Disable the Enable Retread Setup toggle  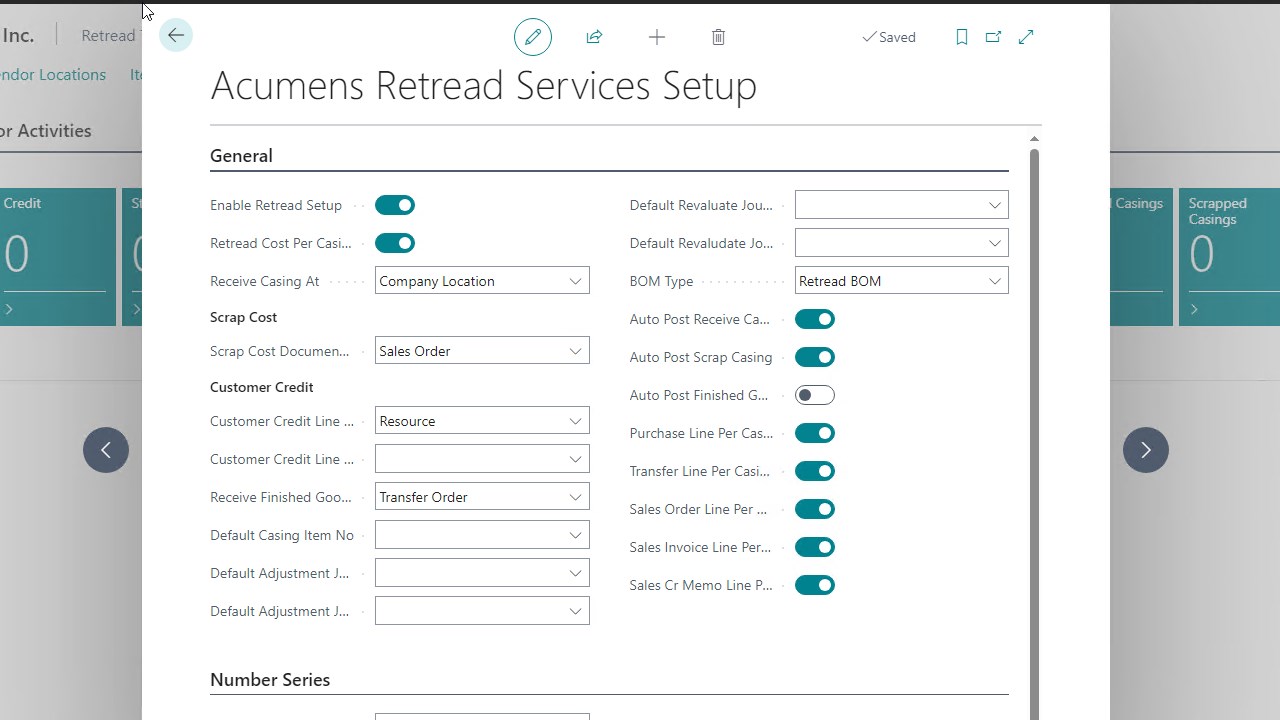click(x=394, y=204)
